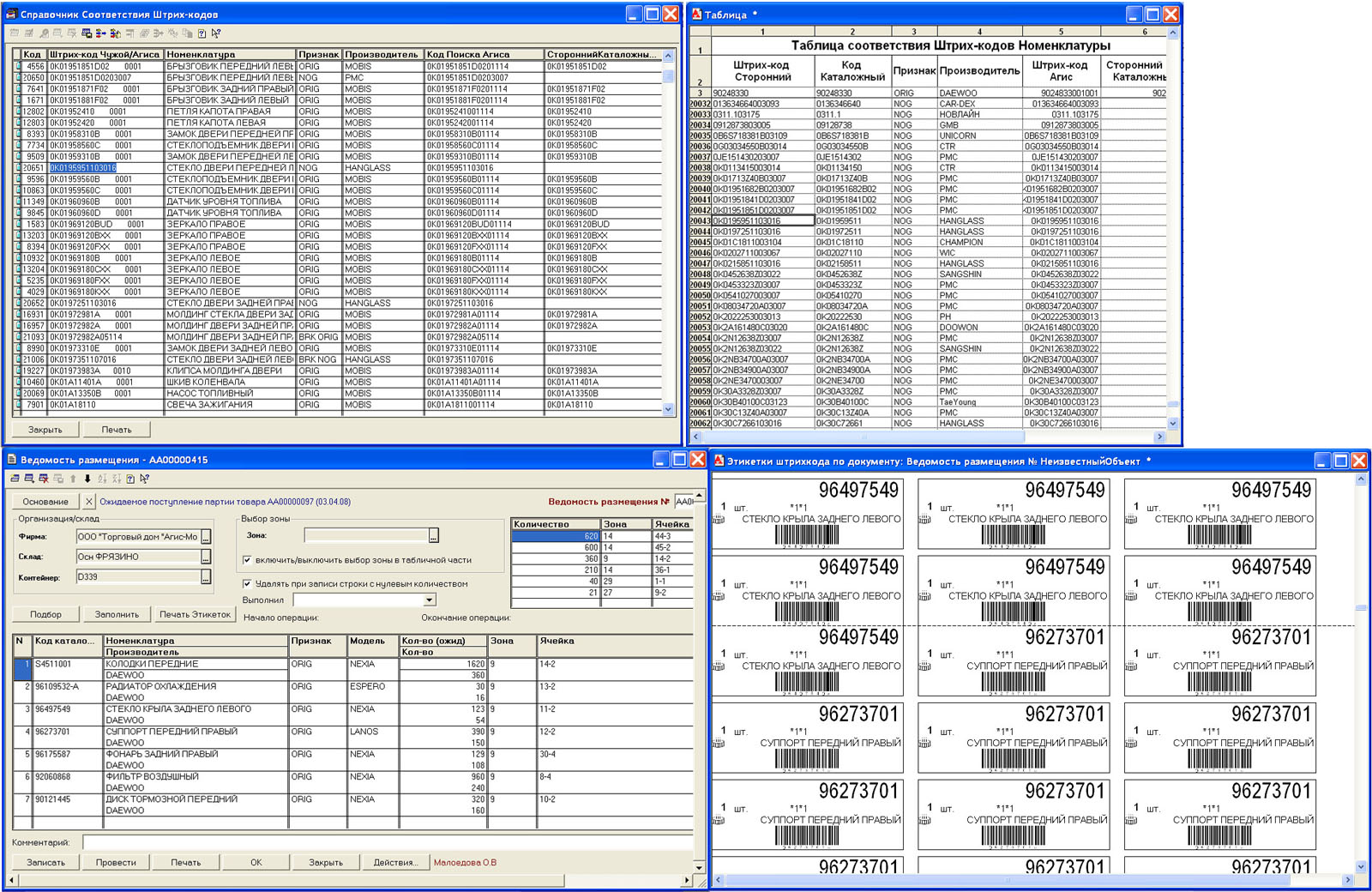Viewport: 1372px width, 892px height.
Task: Click the ДИСК ТОРМОЗНОЙ ПЕРЕДНИЙ row
Action: click(x=353, y=805)
